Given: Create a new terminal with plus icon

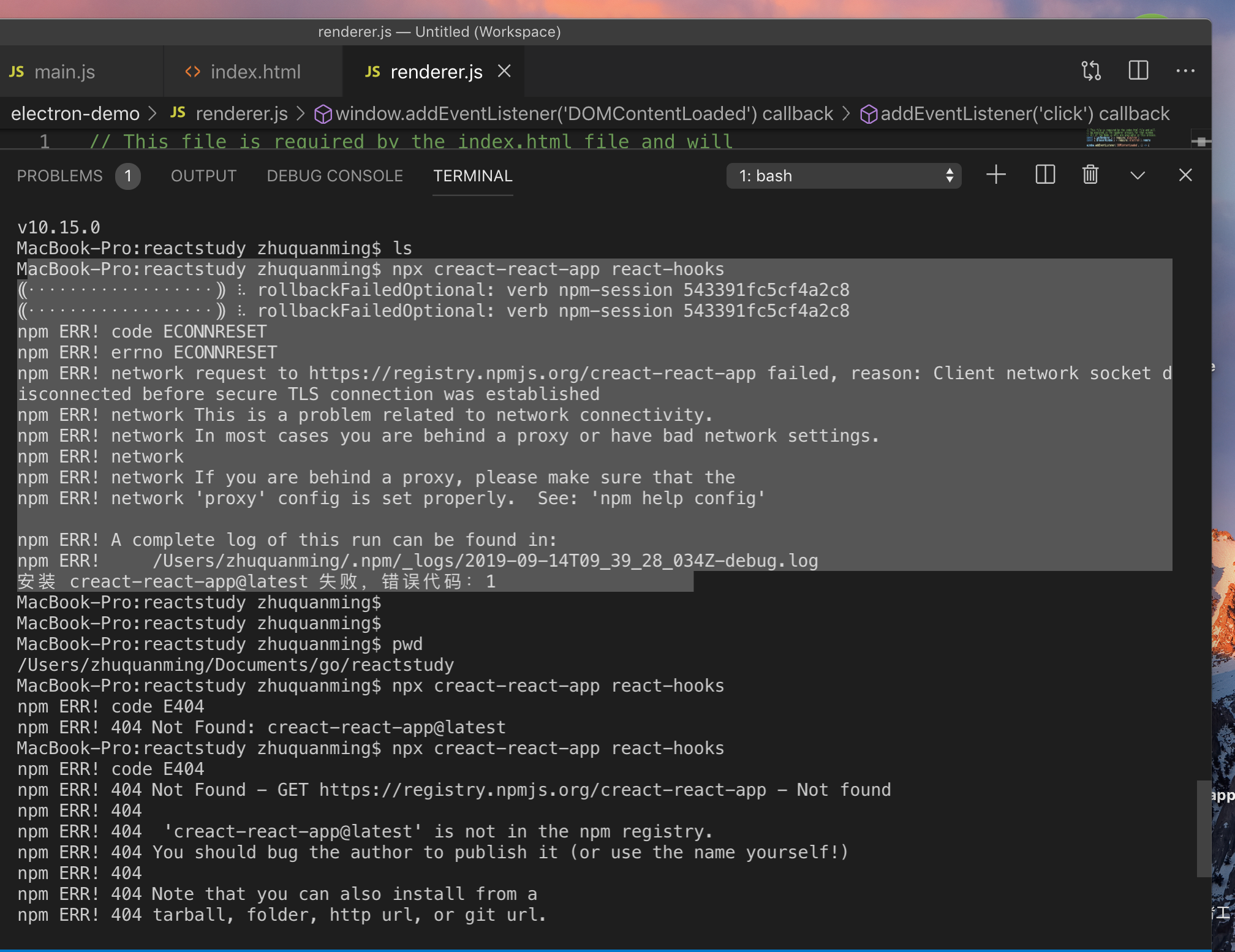Looking at the screenshot, I should 996,175.
